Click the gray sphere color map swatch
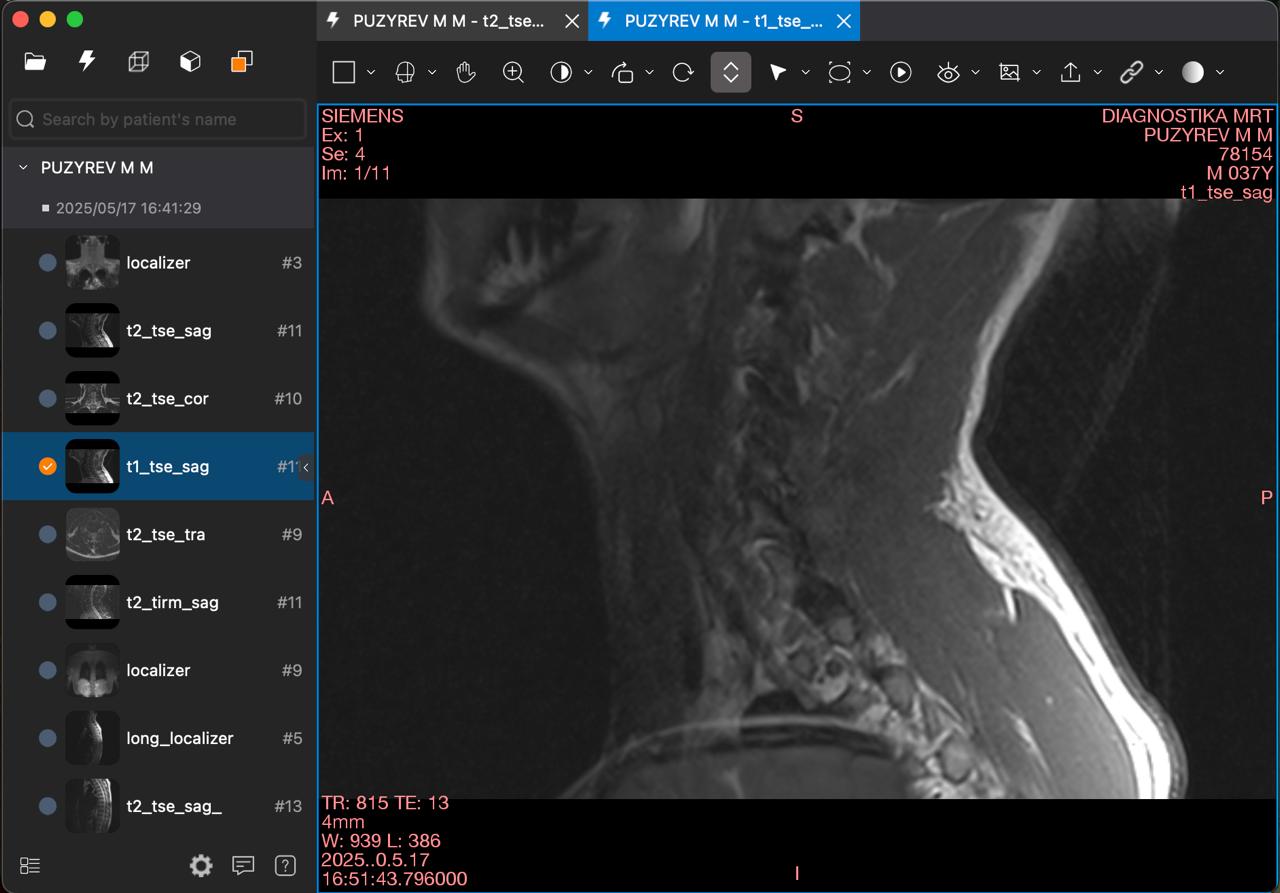Image resolution: width=1280 pixels, height=893 pixels. click(1192, 72)
